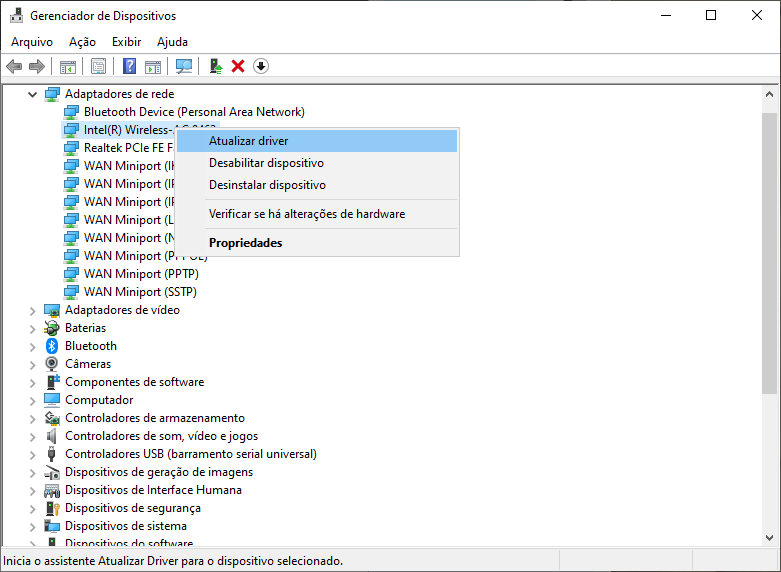Viewport: 781px width, 572px height.
Task: Select the Dispositivos de Interface Humana label
Action: (153, 490)
